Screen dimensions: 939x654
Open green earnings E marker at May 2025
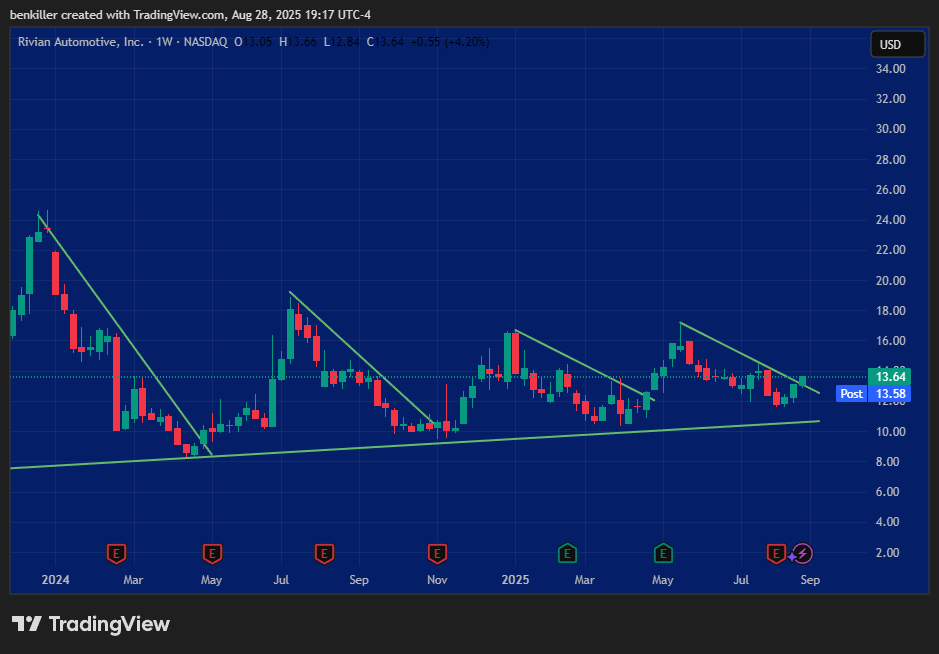[662, 553]
